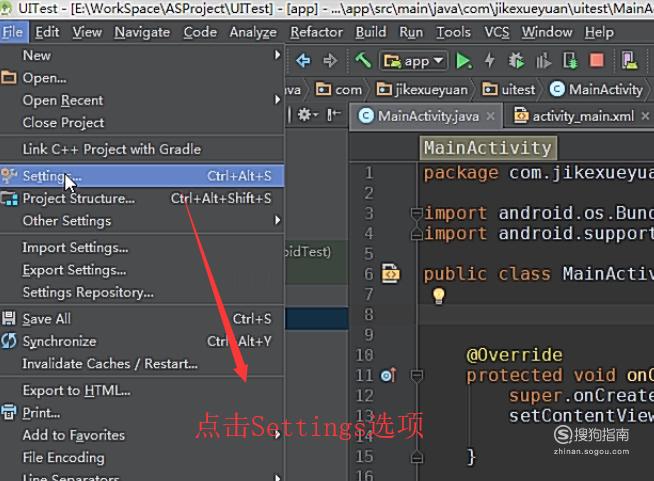Click Synchronize menu entry
Viewport: 654px width, 481px height.
[142, 341]
